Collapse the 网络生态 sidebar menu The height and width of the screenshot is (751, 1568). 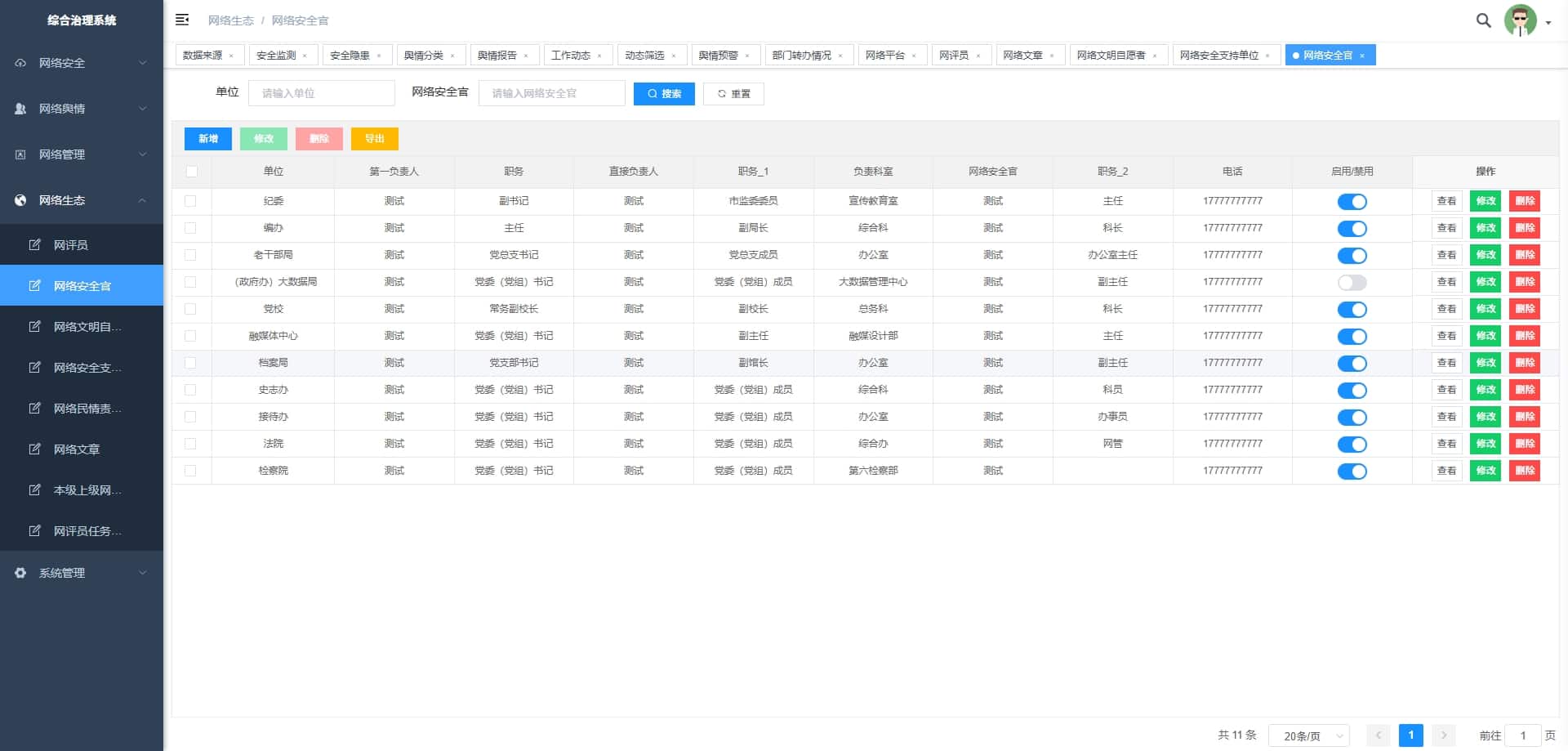[82, 200]
